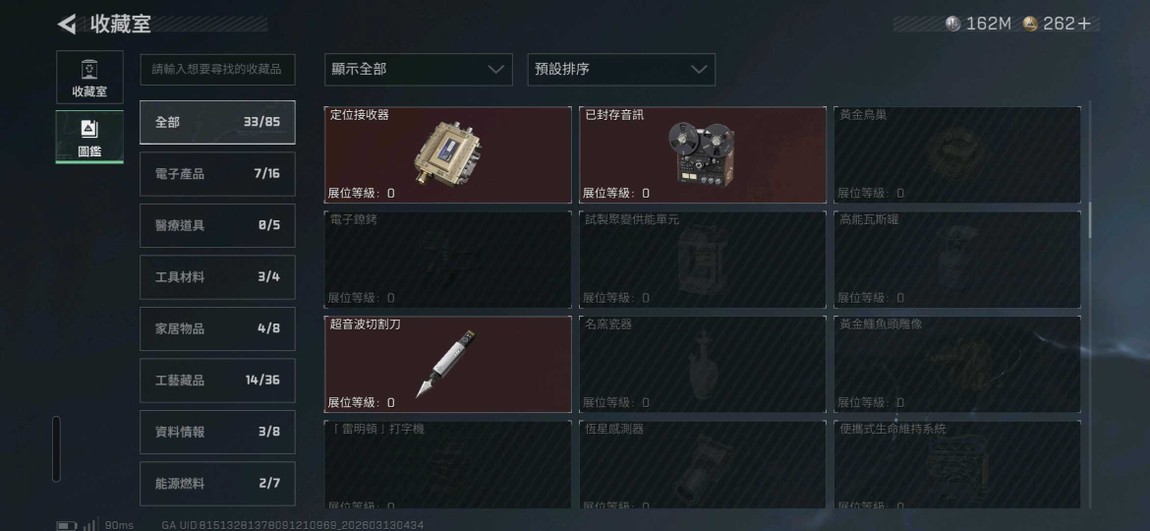Screen dimensions: 1150x531
Task: Select the 電子產品 category
Action: pyautogui.click(x=218, y=174)
